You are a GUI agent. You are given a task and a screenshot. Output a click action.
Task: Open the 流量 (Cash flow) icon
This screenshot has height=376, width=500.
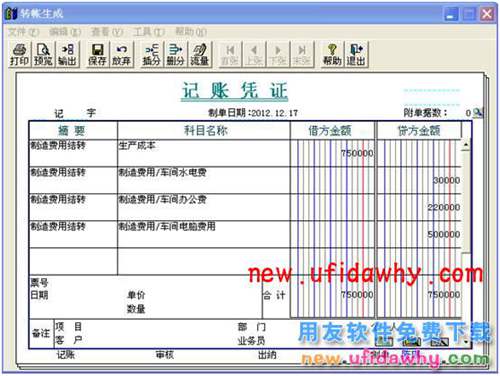pos(200,54)
